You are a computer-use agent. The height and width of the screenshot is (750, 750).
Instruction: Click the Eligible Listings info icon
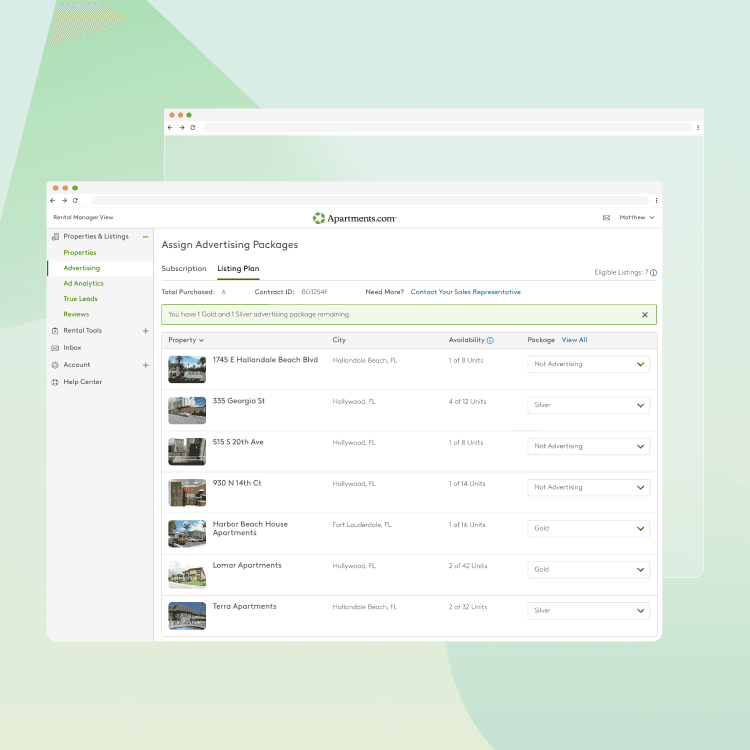653,273
